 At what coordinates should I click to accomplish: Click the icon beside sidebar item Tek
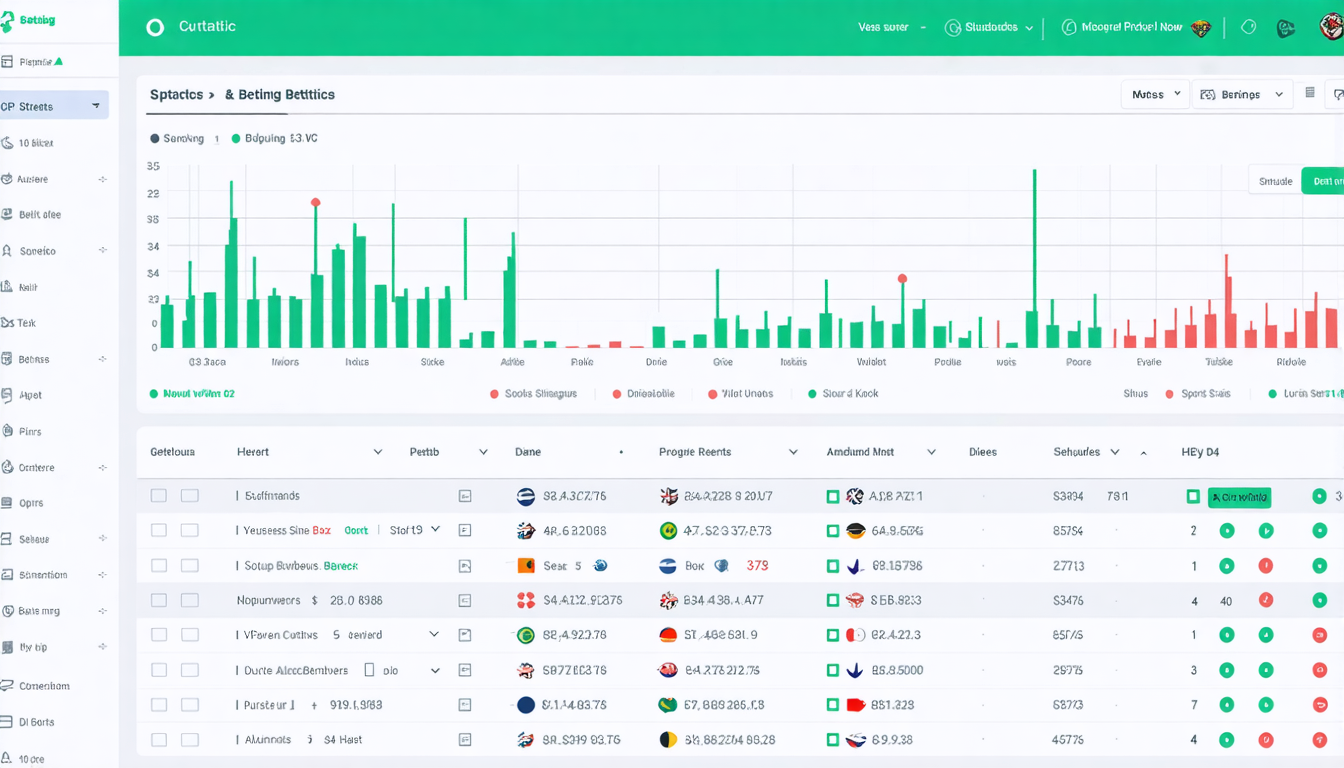[x=7, y=323]
